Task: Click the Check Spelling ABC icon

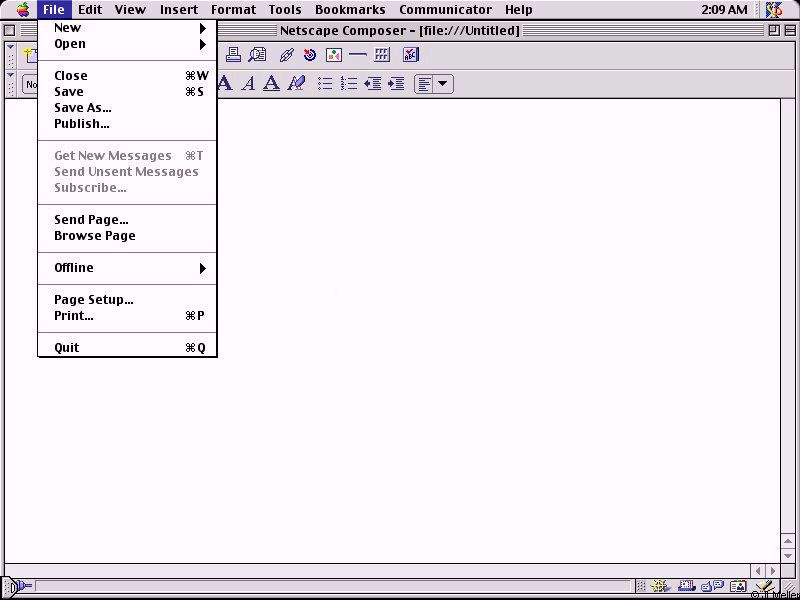Action: (410, 55)
